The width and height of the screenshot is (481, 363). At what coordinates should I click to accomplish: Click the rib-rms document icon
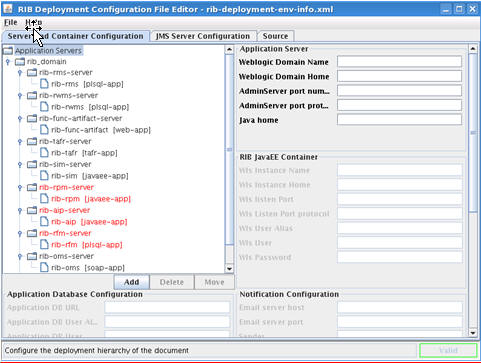click(44, 84)
